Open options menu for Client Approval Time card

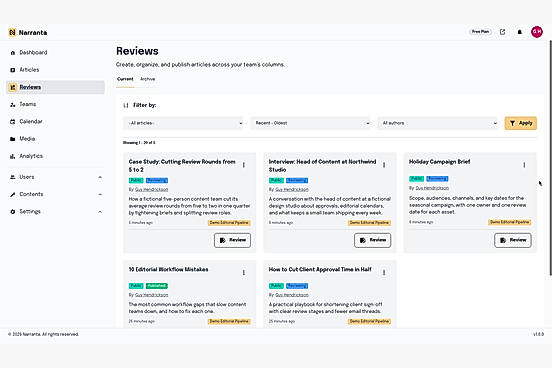pyautogui.click(x=384, y=273)
